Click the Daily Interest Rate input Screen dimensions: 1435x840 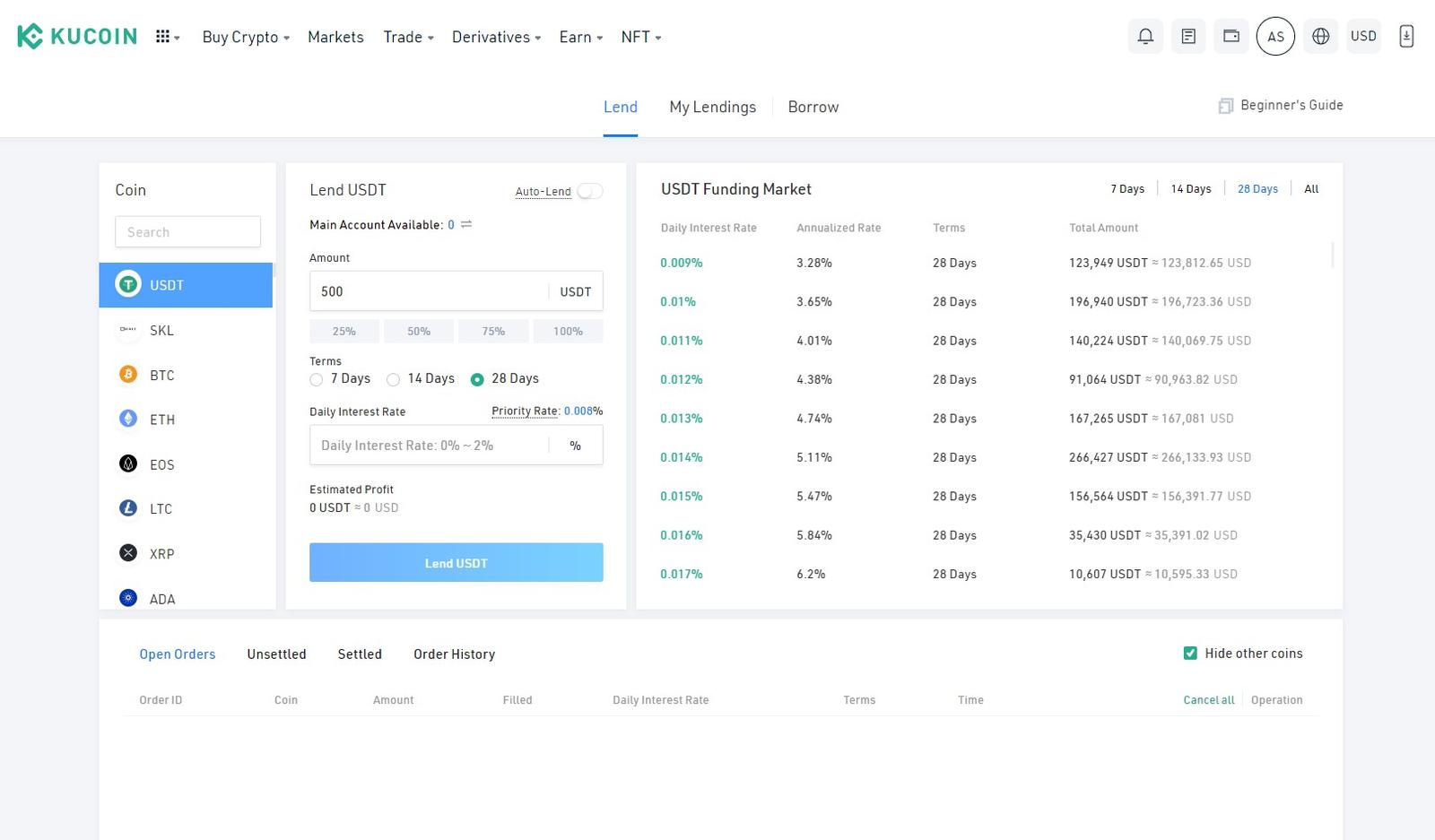(x=457, y=446)
